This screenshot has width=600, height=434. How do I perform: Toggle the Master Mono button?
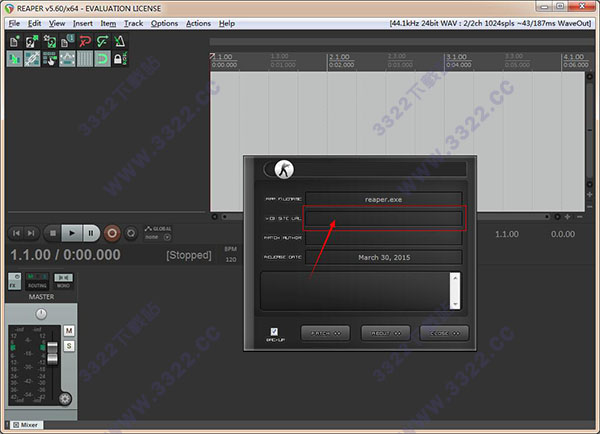point(63,281)
